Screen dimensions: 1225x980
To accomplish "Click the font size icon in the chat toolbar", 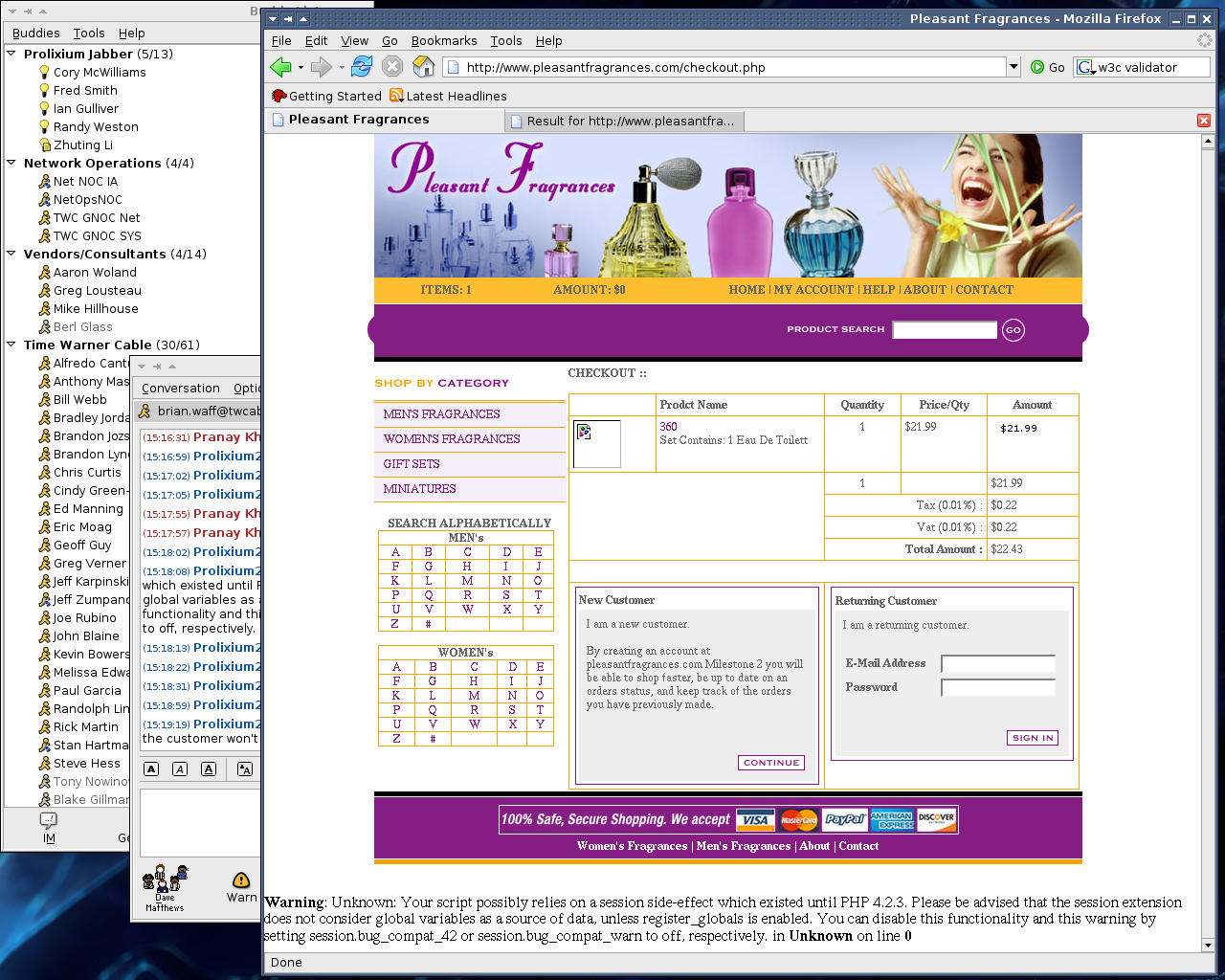I will [x=245, y=769].
